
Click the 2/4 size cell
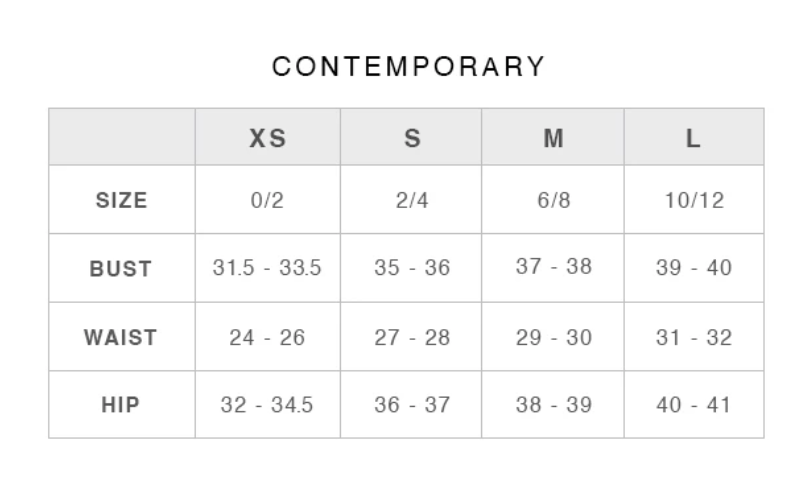point(412,200)
